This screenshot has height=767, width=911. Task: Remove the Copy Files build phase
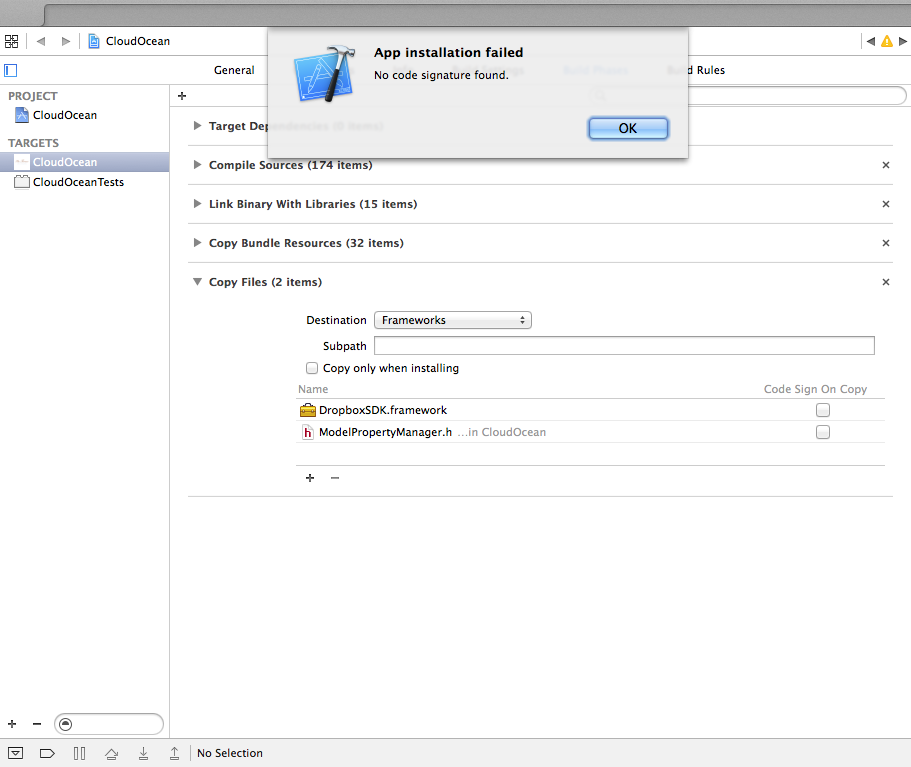[886, 282]
